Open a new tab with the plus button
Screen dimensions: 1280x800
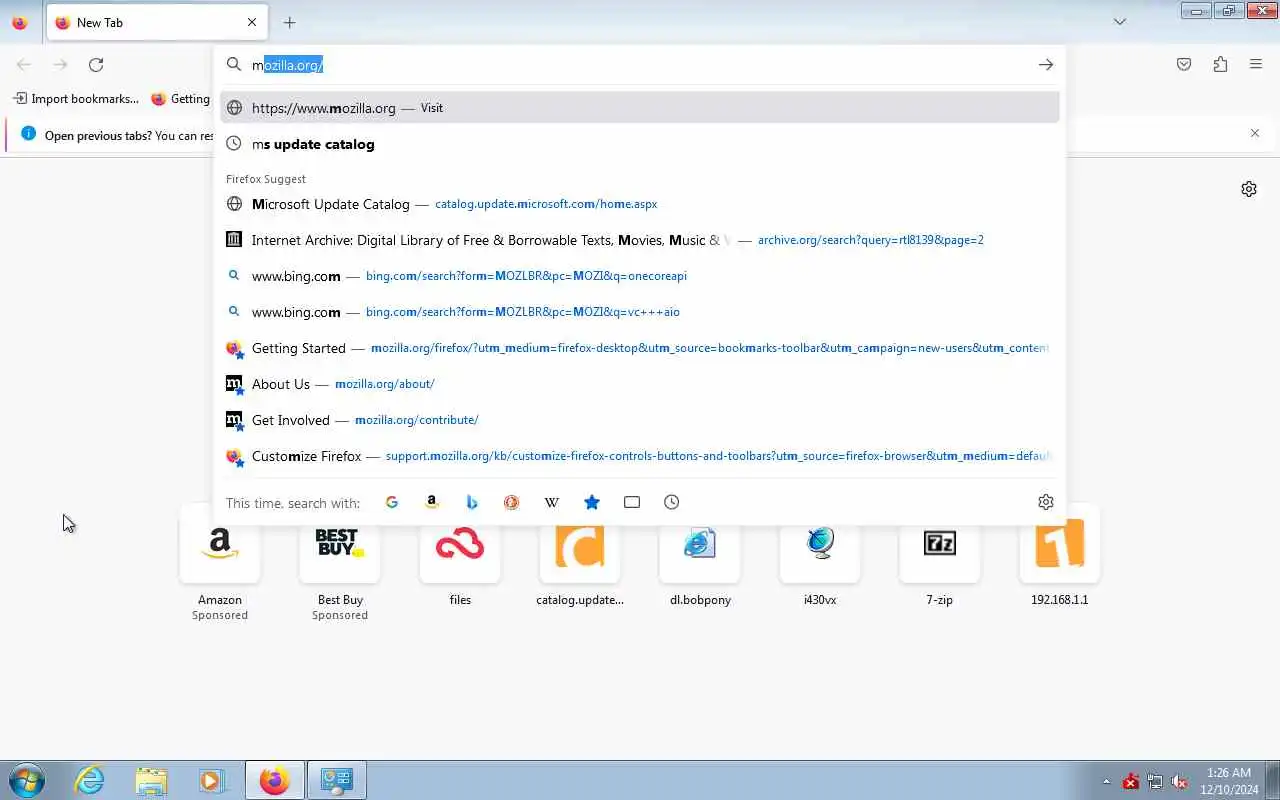289,22
